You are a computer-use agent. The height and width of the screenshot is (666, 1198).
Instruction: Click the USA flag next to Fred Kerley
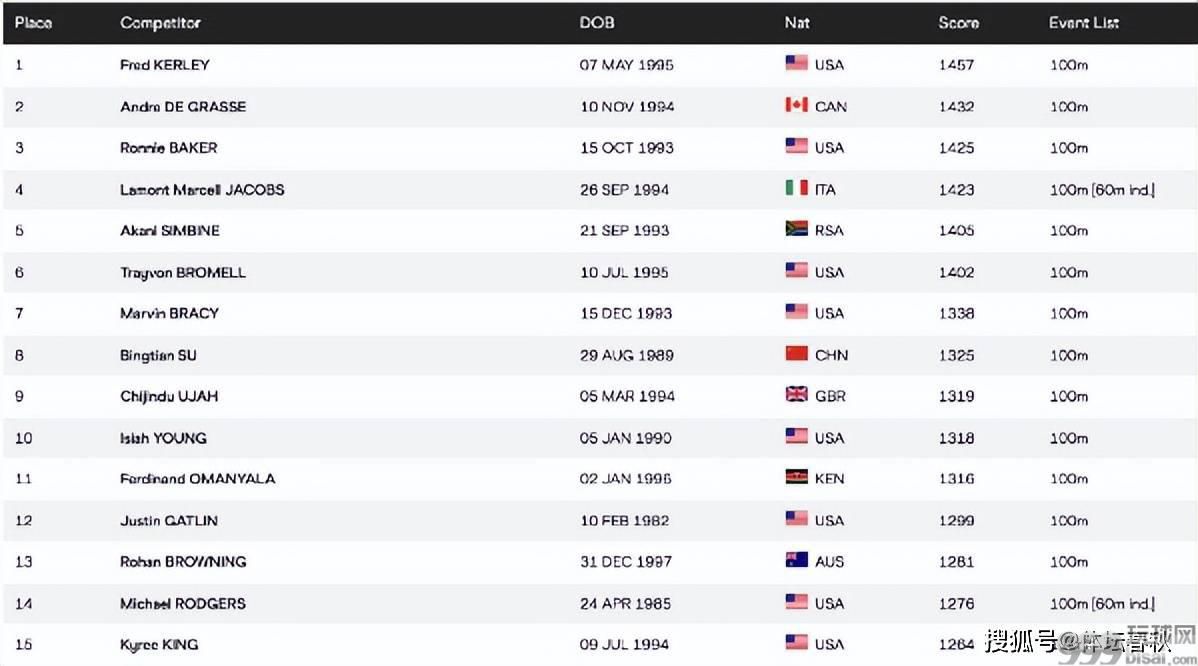pyautogui.click(x=796, y=63)
